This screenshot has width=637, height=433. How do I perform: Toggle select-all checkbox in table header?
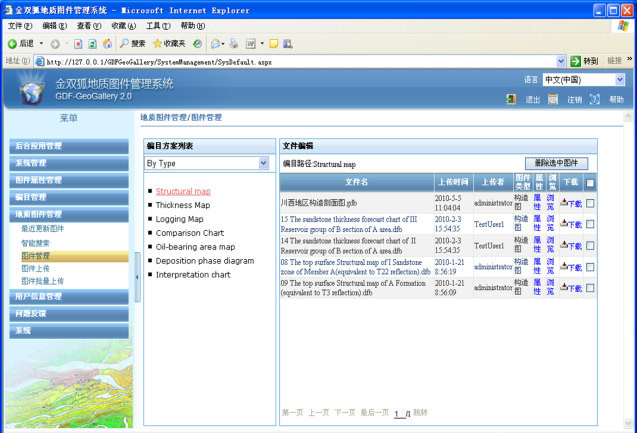click(x=590, y=183)
